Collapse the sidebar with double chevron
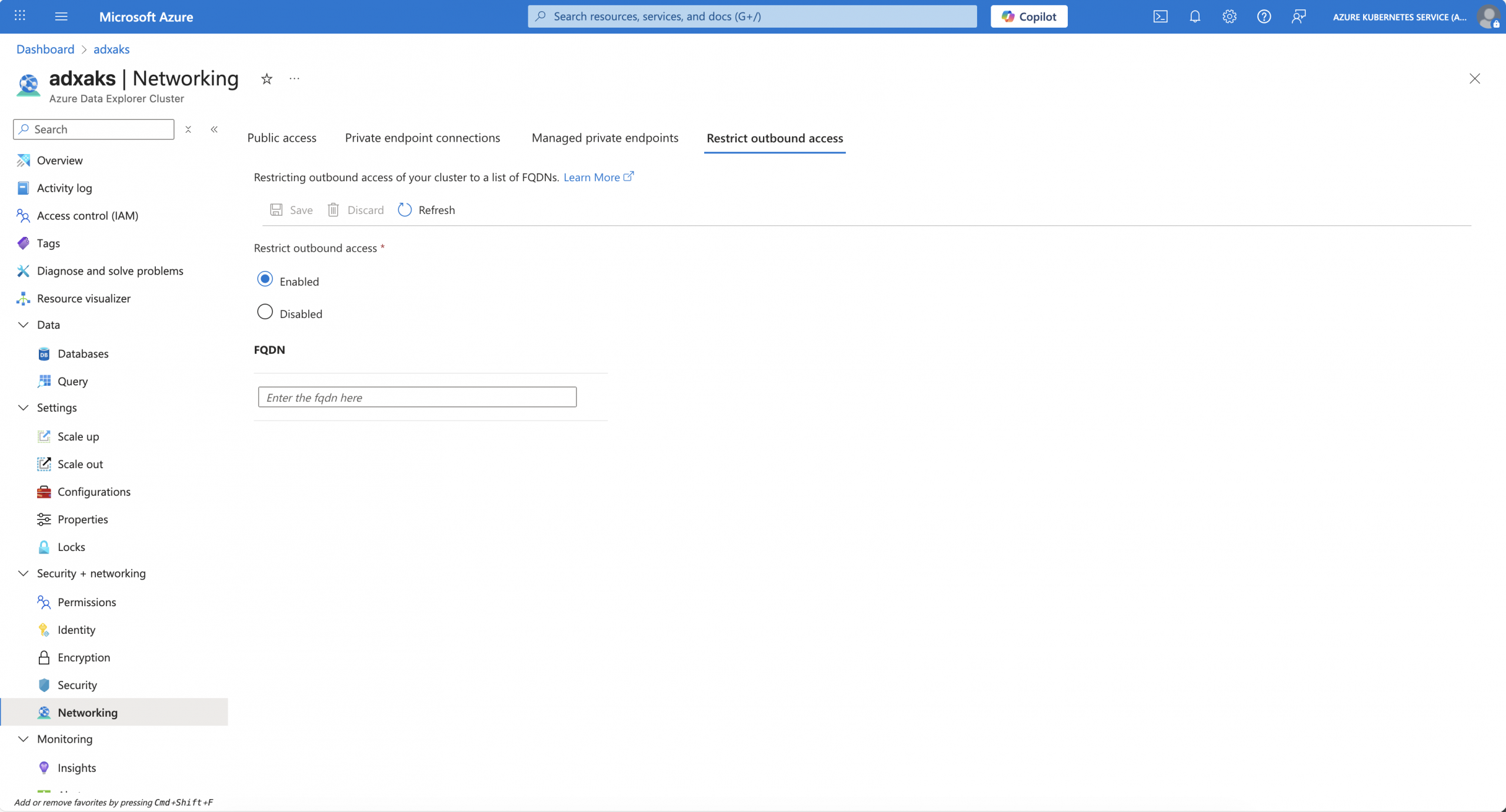1506x812 pixels. pos(214,129)
